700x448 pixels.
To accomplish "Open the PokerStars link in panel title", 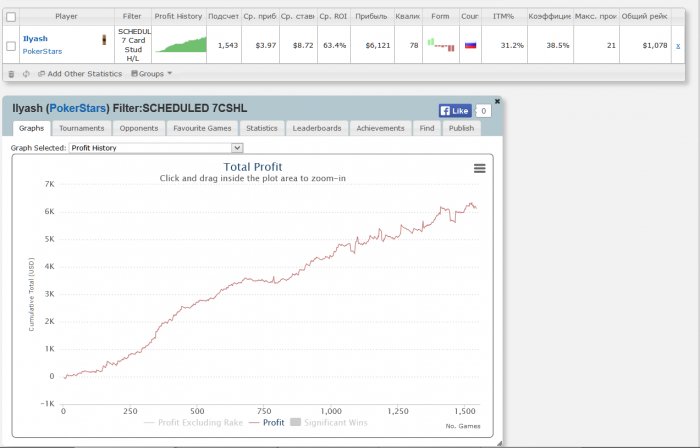I will [78, 108].
